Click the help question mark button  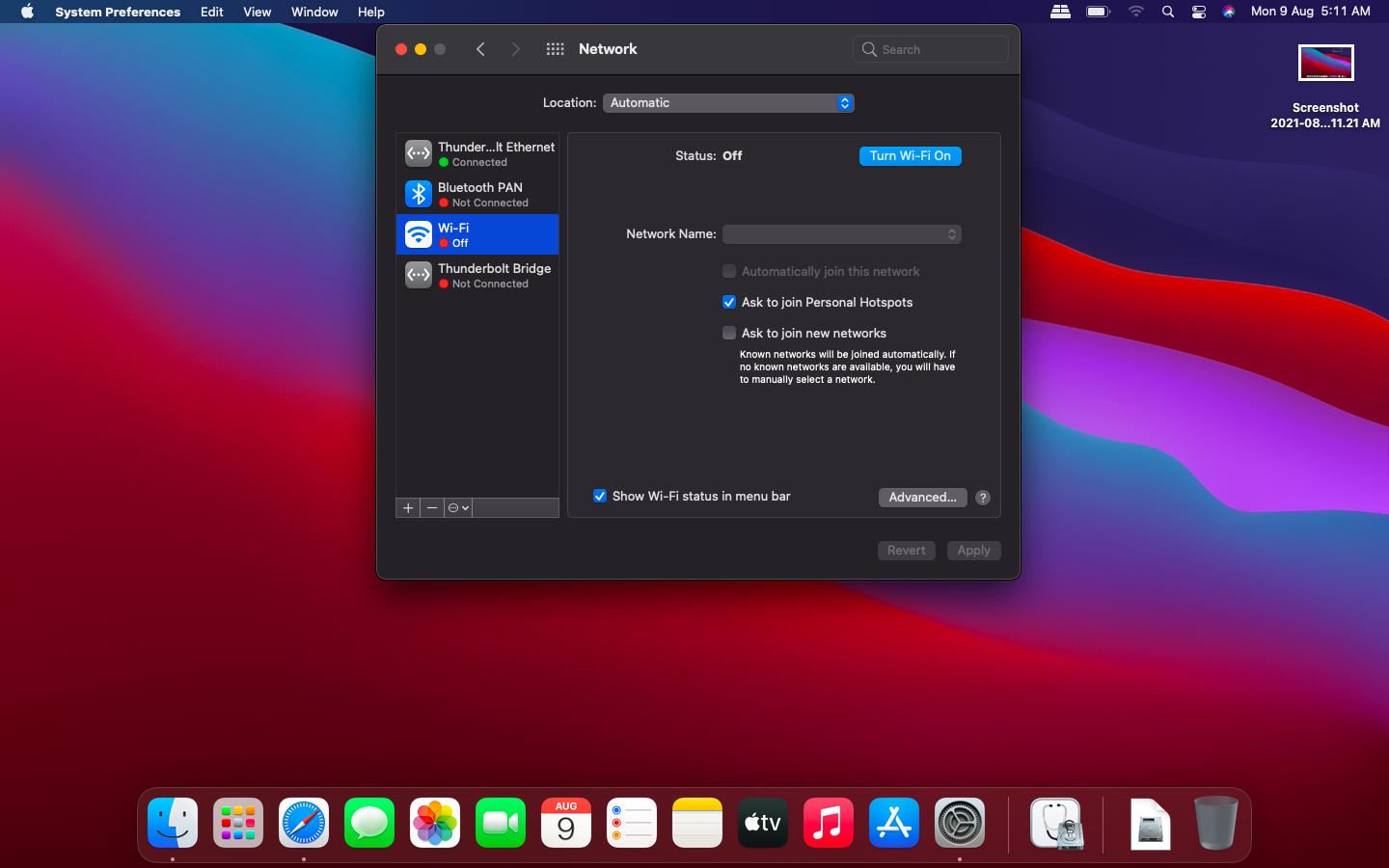click(x=982, y=498)
